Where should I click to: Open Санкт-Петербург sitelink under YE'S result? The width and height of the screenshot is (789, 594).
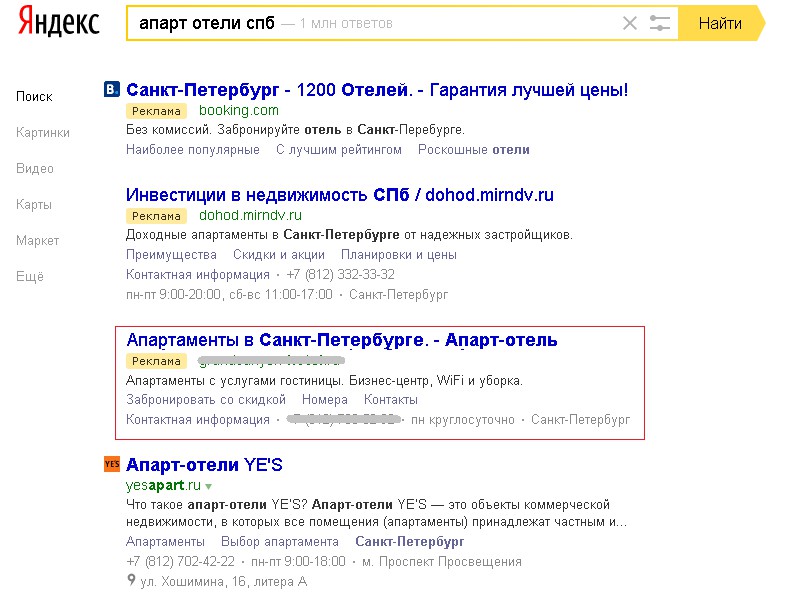tap(410, 542)
